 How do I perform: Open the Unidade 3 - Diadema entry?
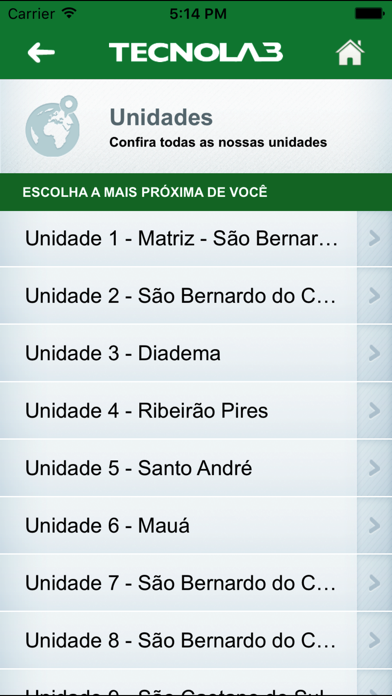[196, 353]
